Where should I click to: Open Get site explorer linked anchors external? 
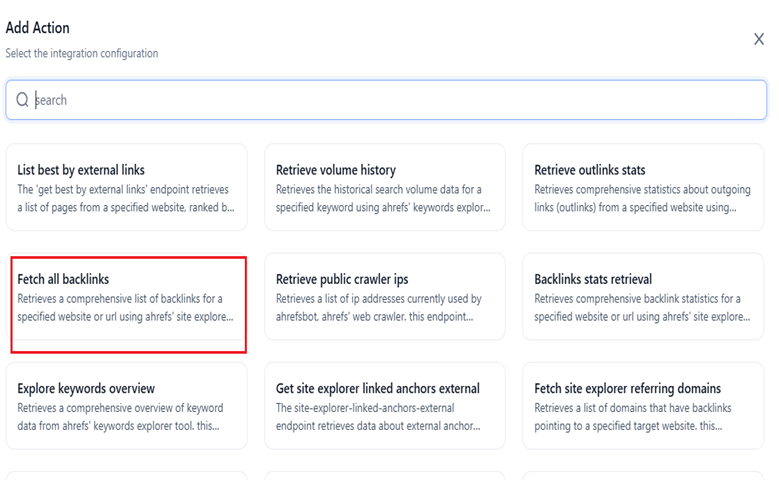coord(385,406)
